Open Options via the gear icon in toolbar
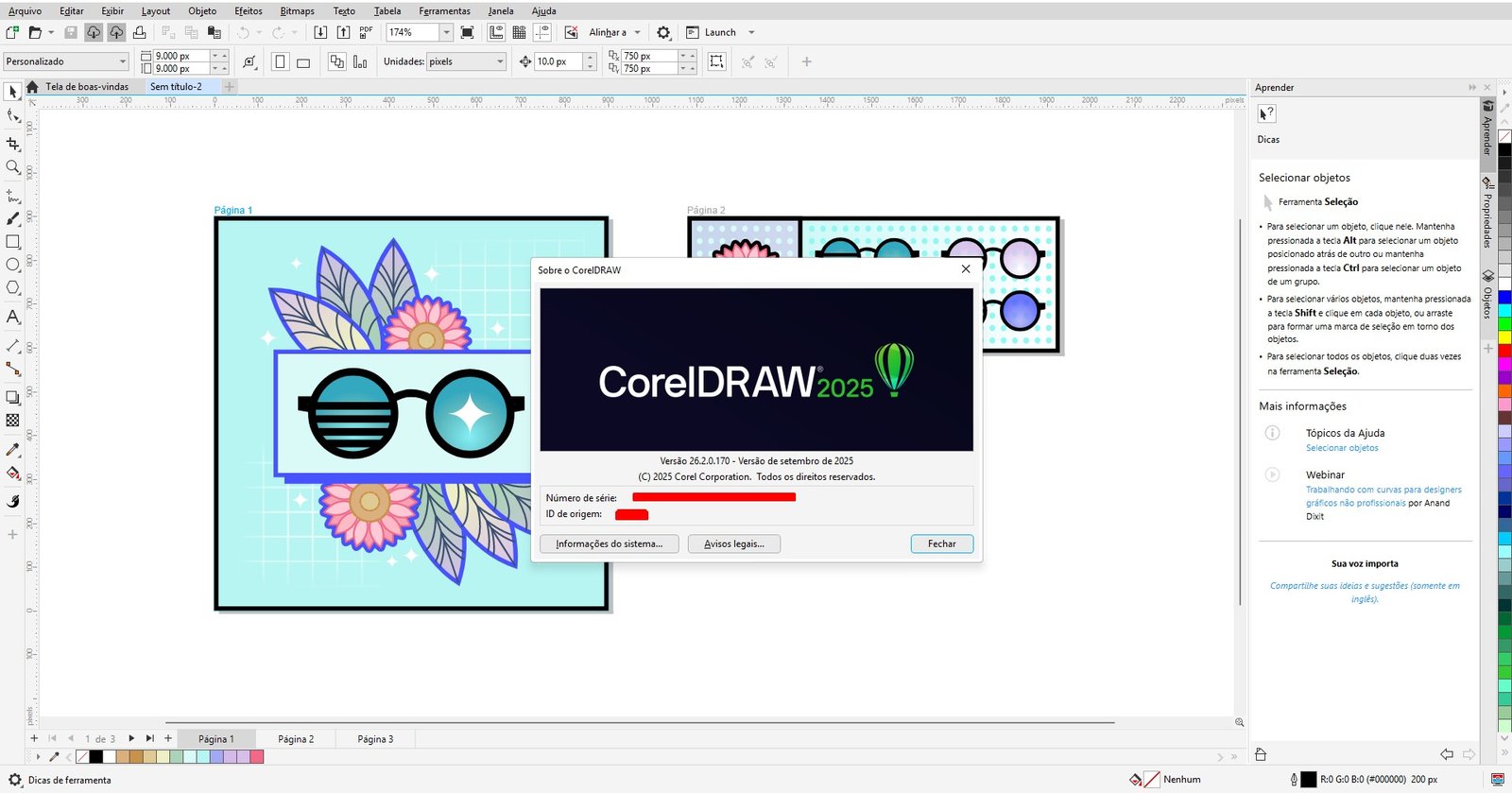This screenshot has width=1512, height=793. [x=663, y=32]
